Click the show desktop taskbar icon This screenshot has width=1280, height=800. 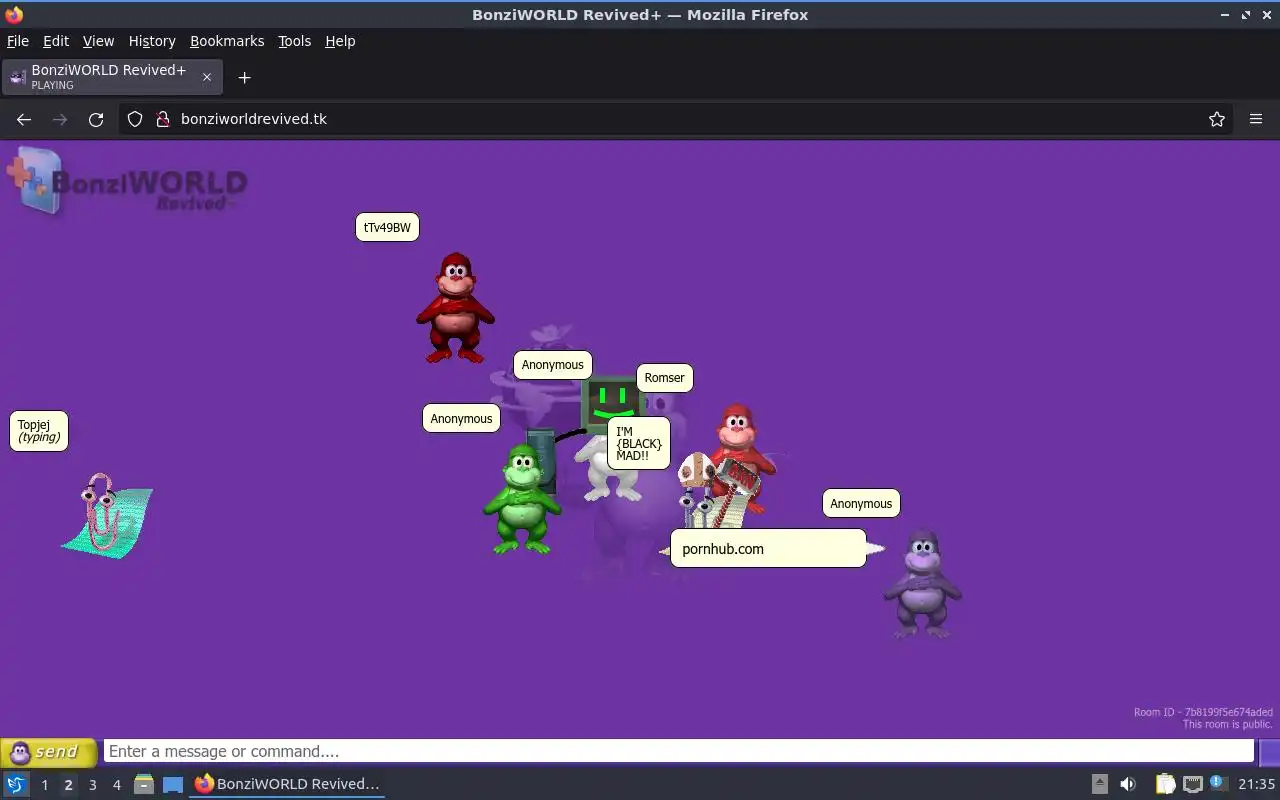pos(173,784)
